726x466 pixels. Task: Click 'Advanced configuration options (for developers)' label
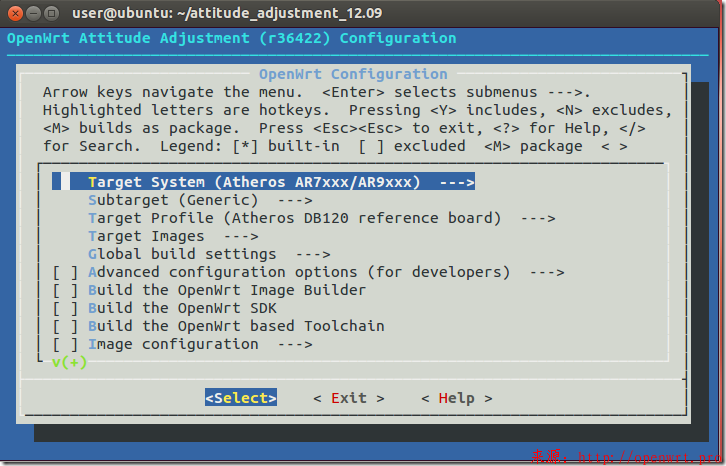point(299,272)
